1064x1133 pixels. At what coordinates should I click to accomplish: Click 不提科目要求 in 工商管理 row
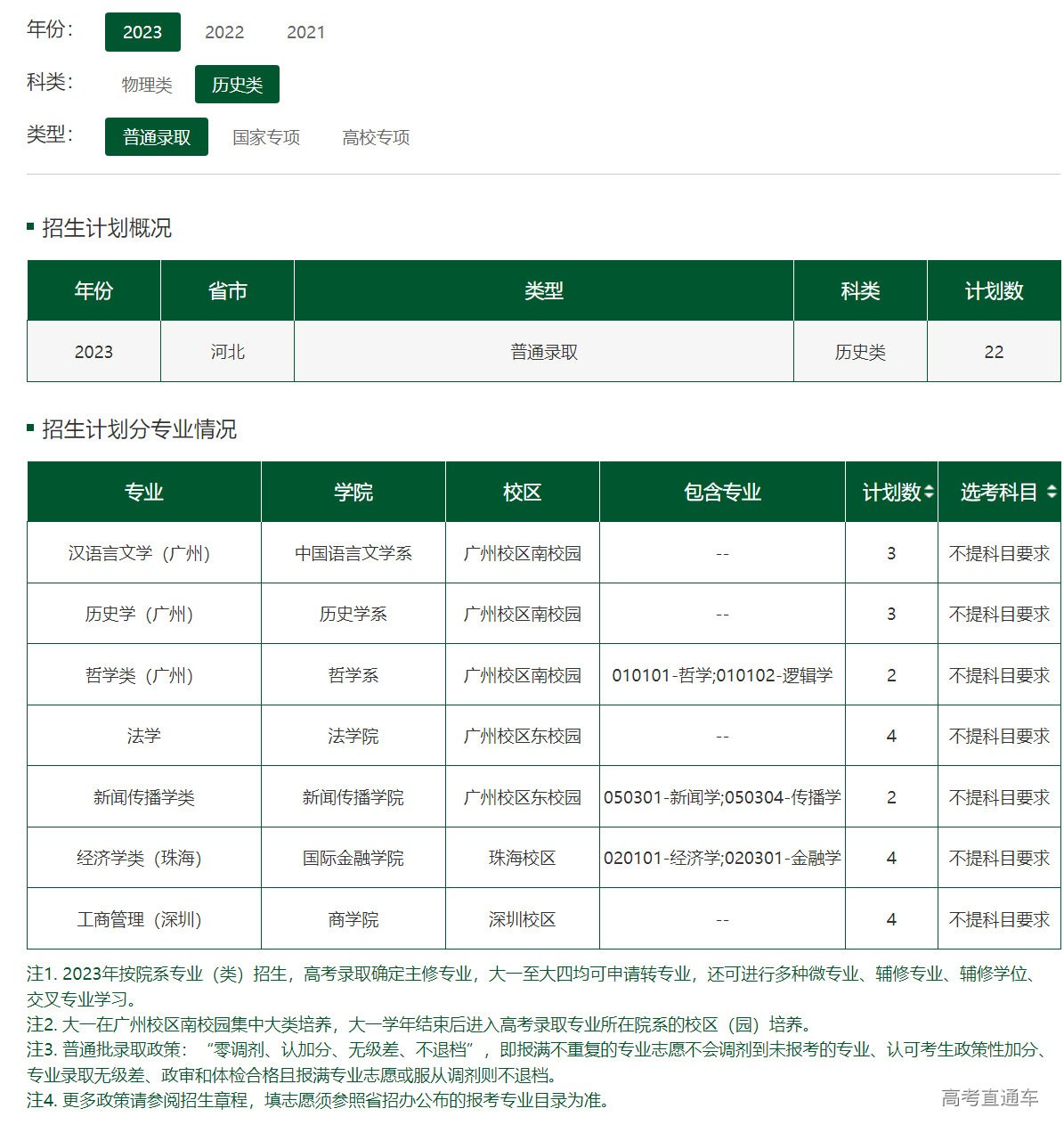click(999, 918)
